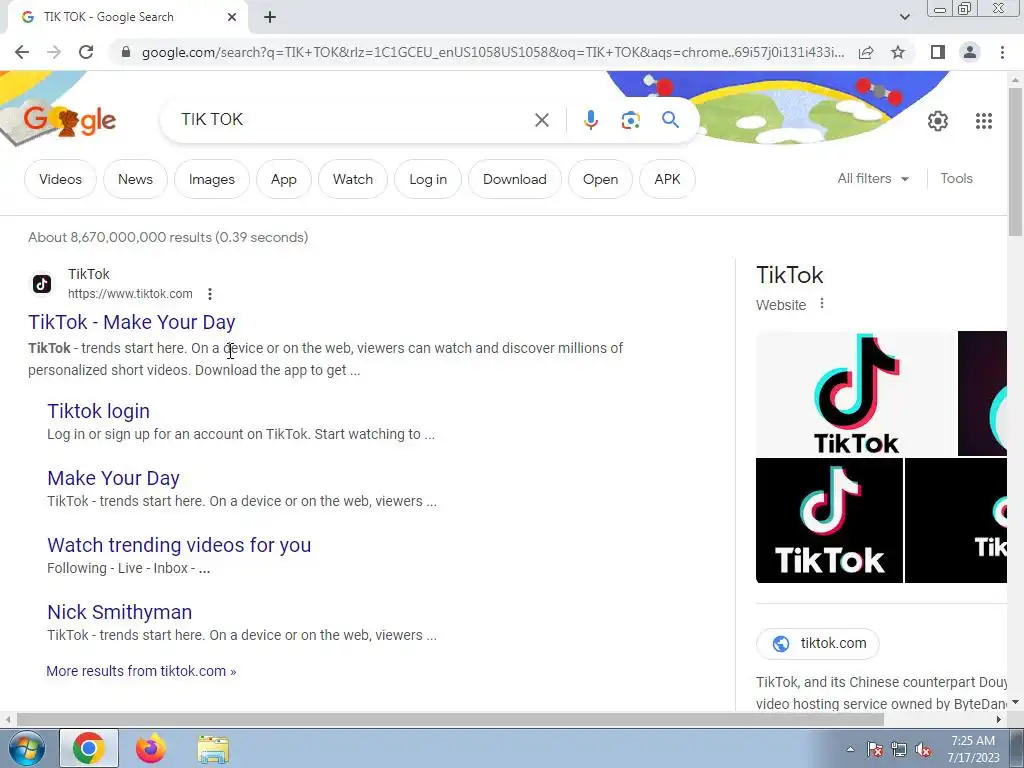Screen dimensions: 1024x768
Task: Open the white TikTok logo thumbnail
Action: [856, 394]
